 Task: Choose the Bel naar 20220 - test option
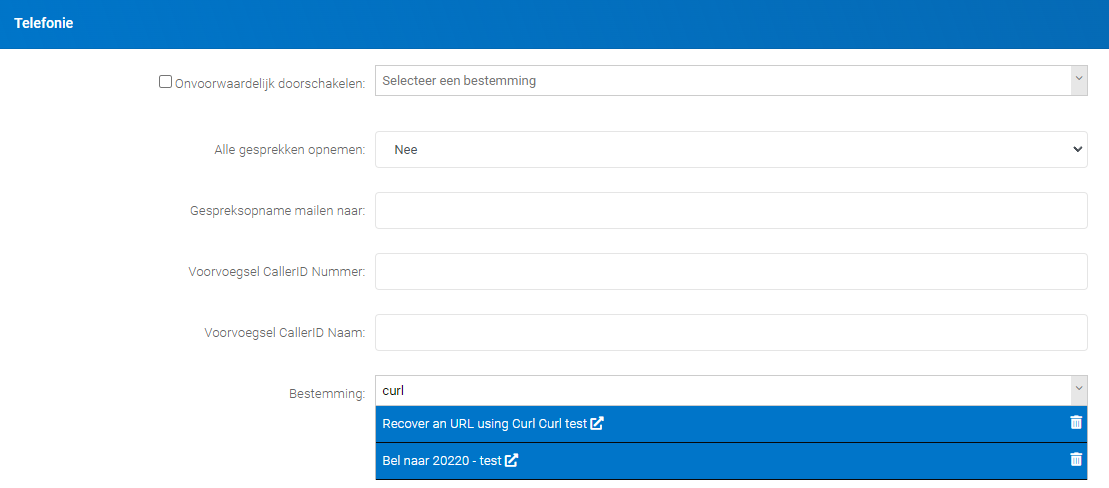click(x=441, y=461)
